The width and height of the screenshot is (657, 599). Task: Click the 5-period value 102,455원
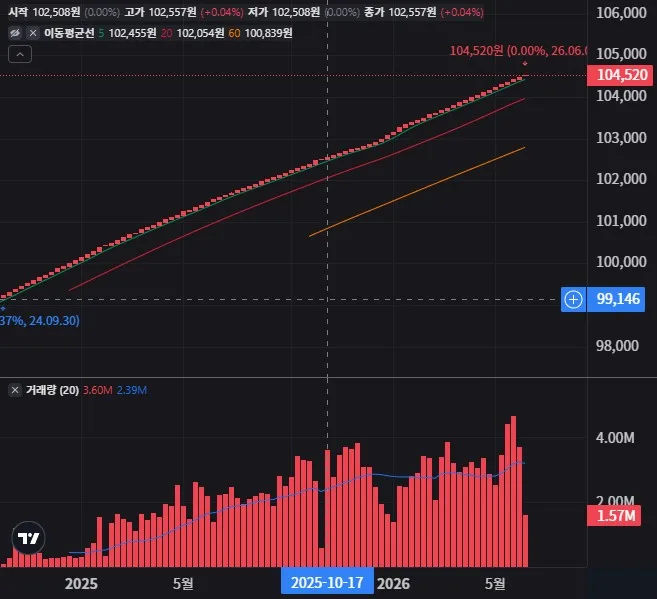click(132, 33)
